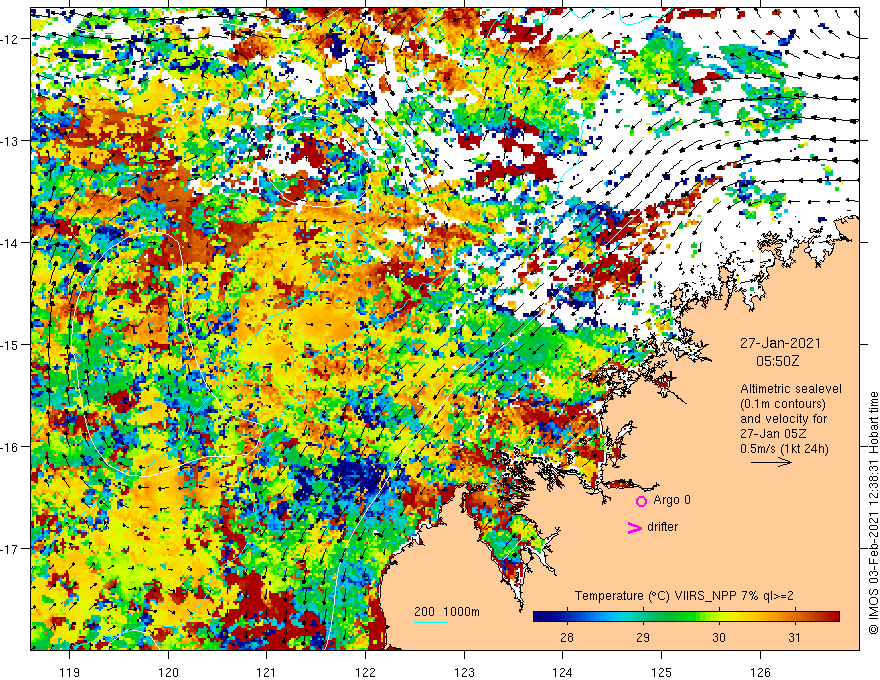The width and height of the screenshot is (880, 680).
Task: Click the colorbar value 31
Action: (794, 637)
